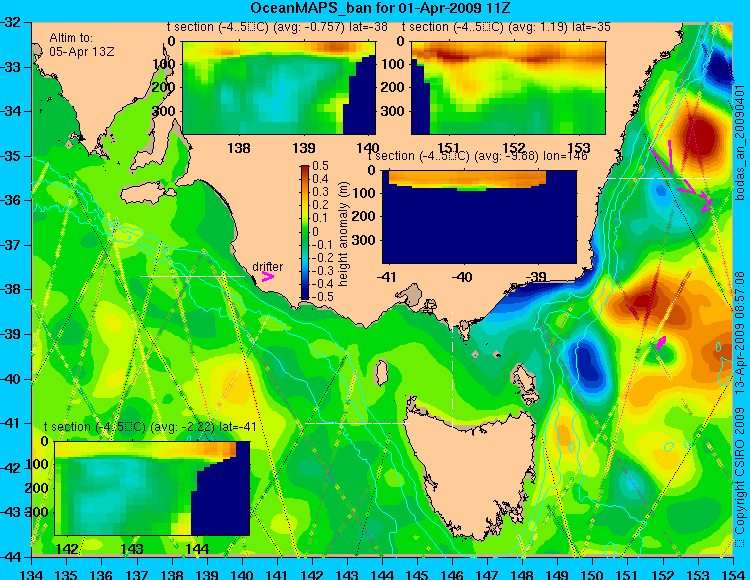This screenshot has height=580, width=750.
Task: Click the magenta drifter marker near 152 east, -39.2
Action: point(661,343)
